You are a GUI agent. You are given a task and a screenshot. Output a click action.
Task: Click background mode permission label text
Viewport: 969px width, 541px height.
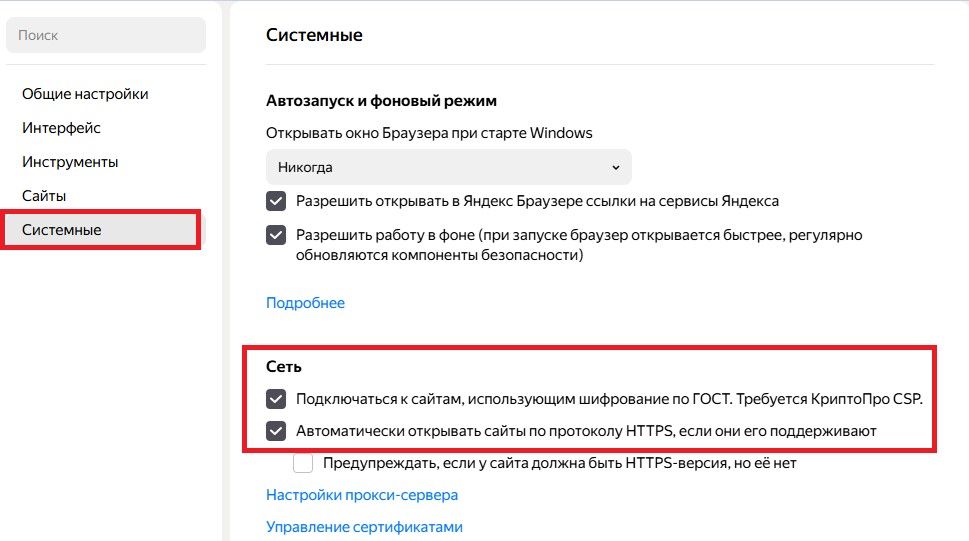coord(579,245)
